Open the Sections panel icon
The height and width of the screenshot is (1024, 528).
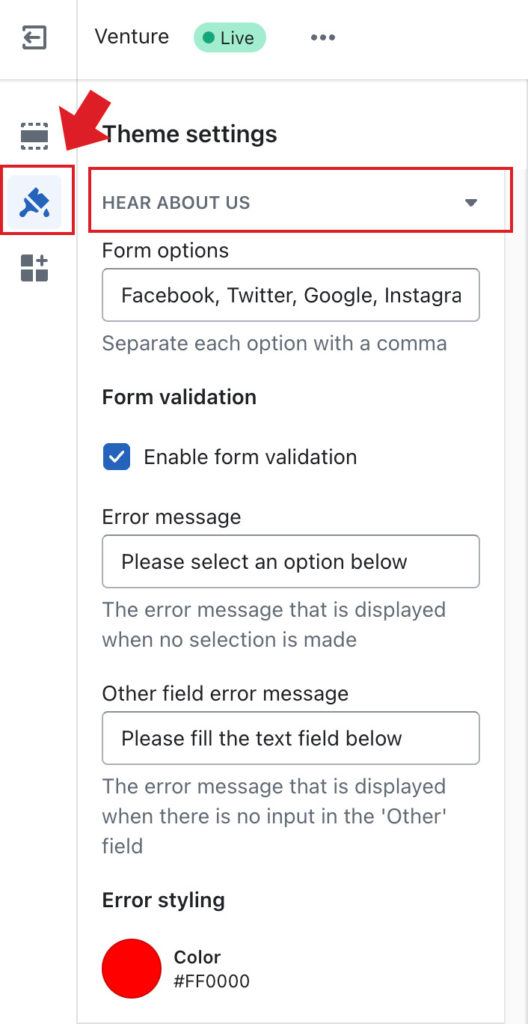(x=34, y=136)
